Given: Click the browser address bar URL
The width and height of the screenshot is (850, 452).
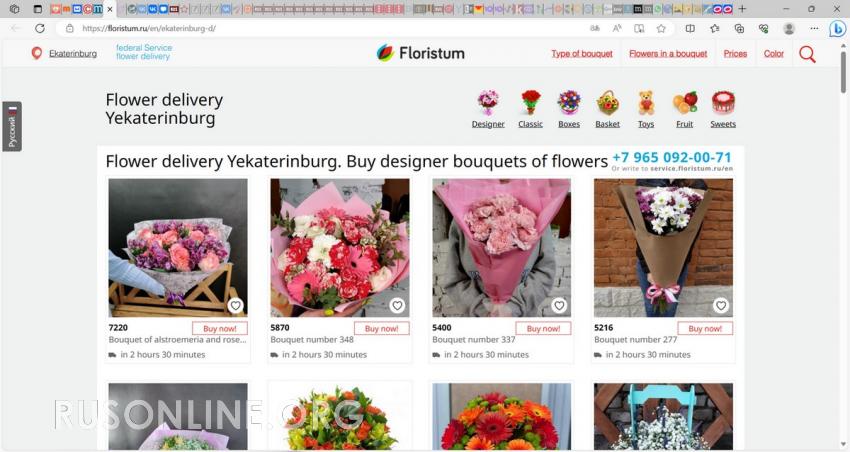Looking at the screenshot, I should [149, 28].
